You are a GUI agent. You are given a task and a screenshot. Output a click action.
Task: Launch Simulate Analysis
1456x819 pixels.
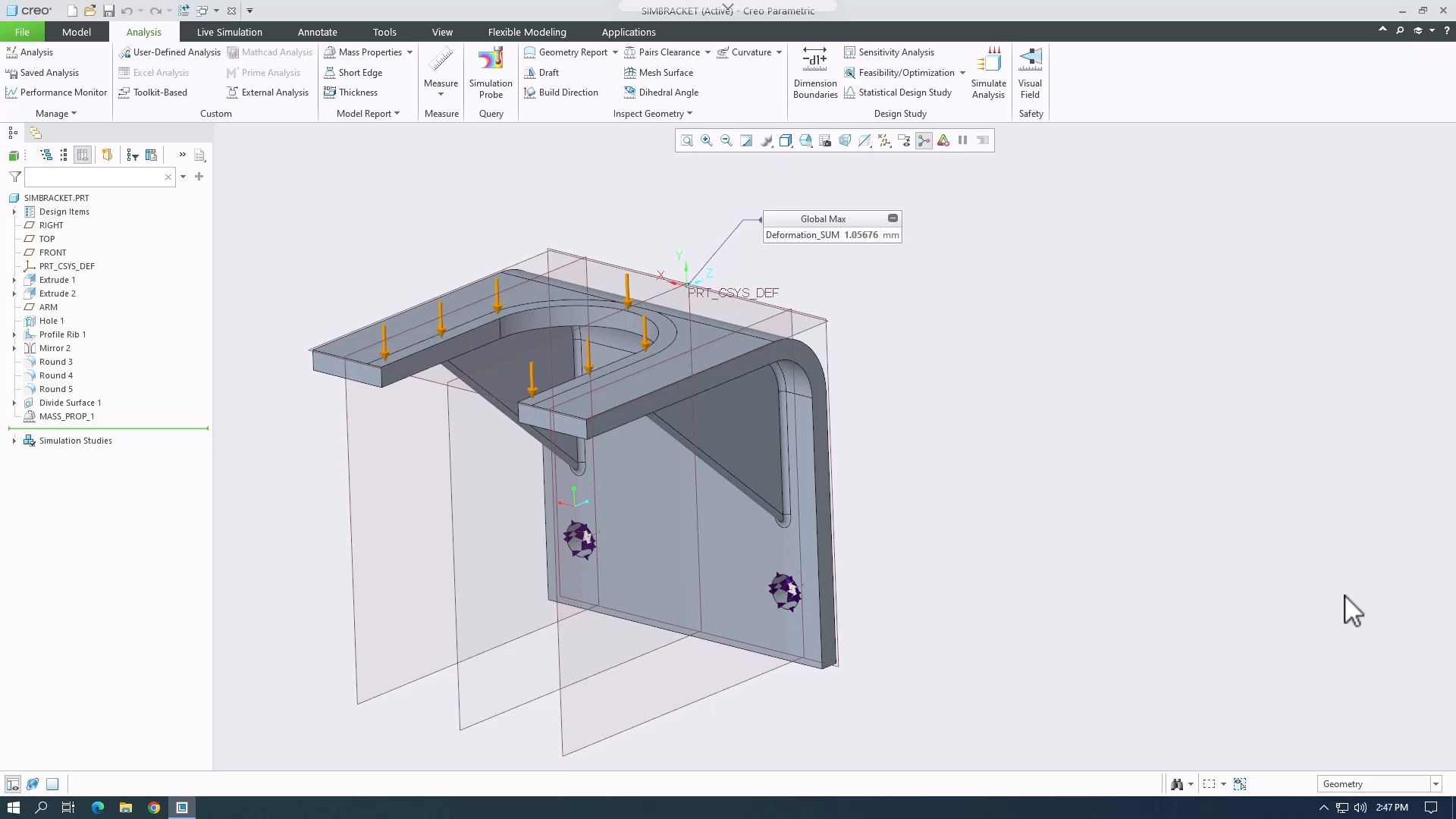(988, 72)
